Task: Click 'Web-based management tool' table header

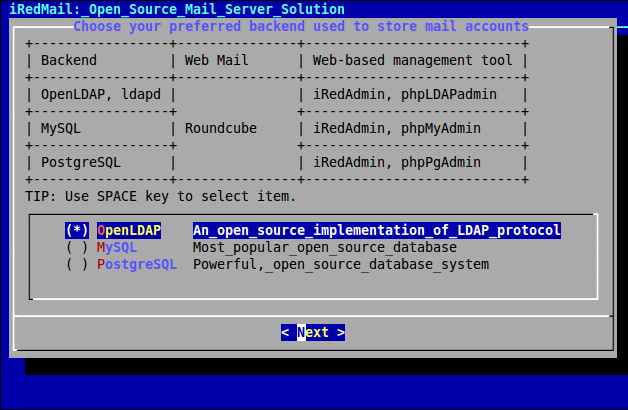Action: [413, 60]
